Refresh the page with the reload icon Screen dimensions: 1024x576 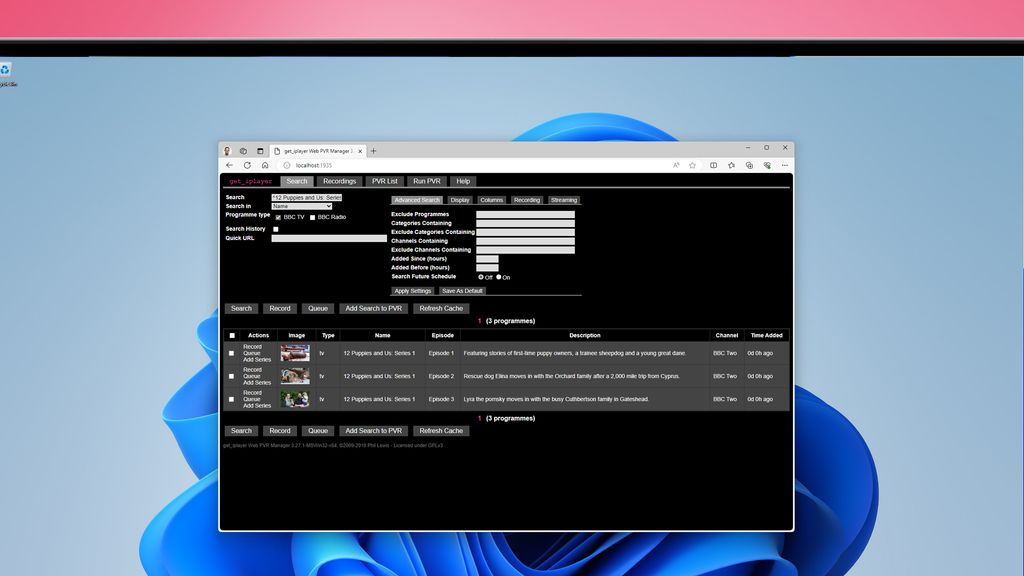pos(246,164)
